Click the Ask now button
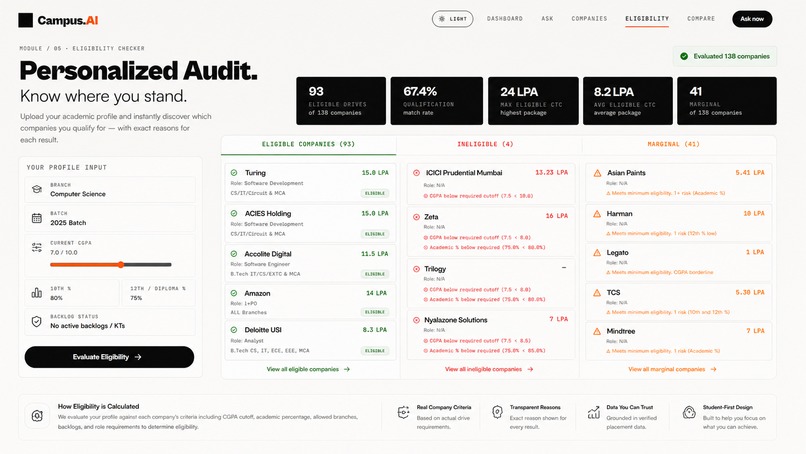Image resolution: width=806 pixels, height=454 pixels. coord(752,19)
